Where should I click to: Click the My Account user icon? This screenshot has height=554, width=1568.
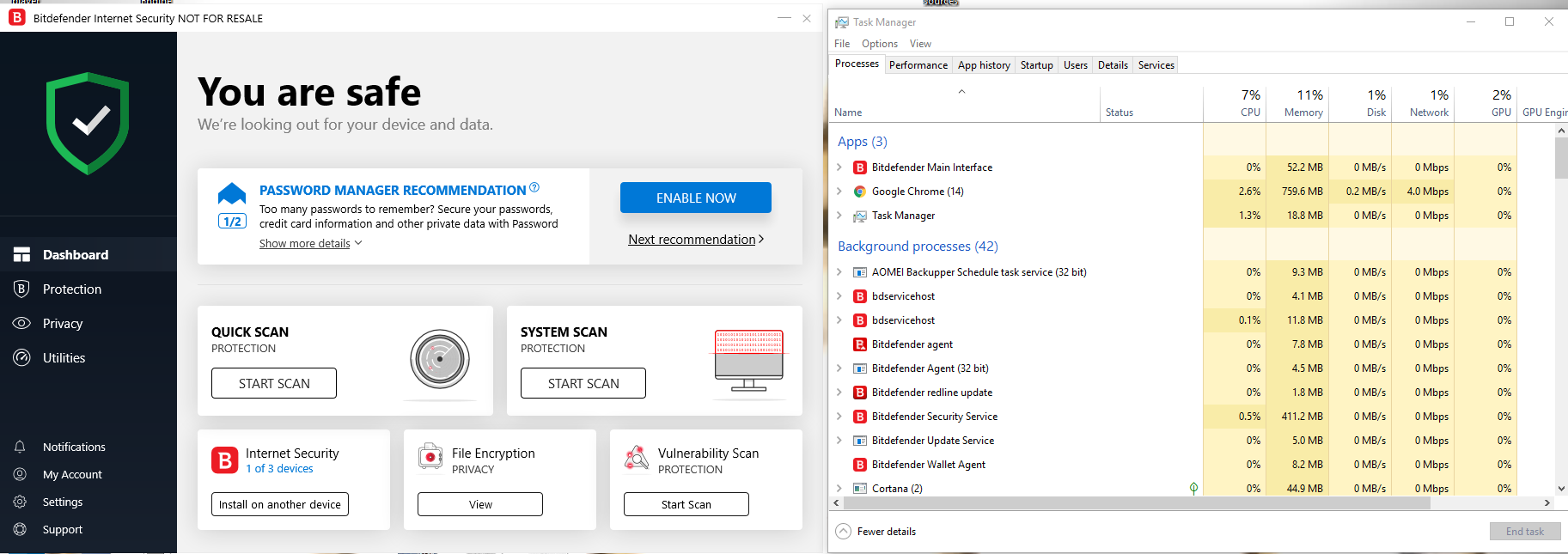(x=20, y=475)
